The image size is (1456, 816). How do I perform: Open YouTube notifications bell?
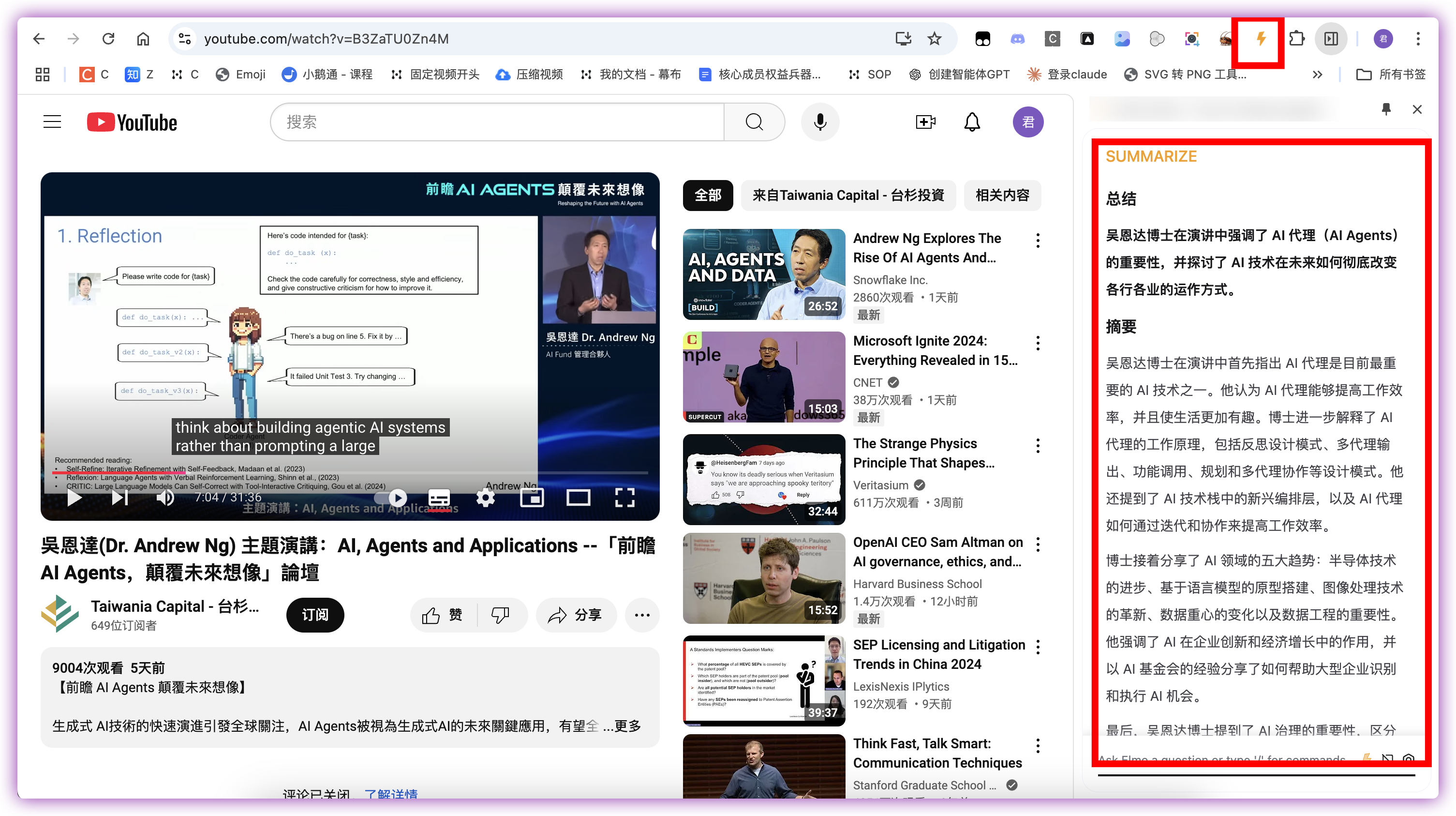coord(972,121)
